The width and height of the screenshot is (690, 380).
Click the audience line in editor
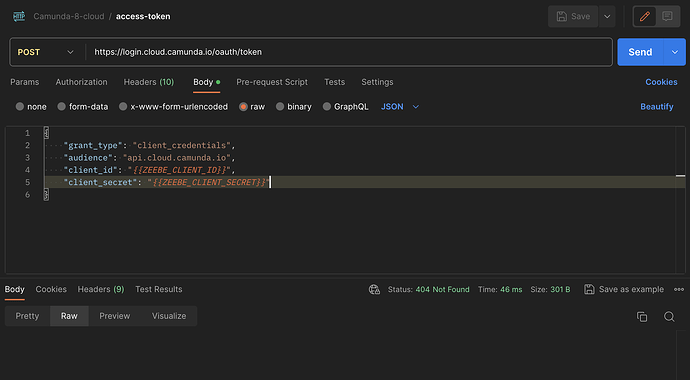150,157
